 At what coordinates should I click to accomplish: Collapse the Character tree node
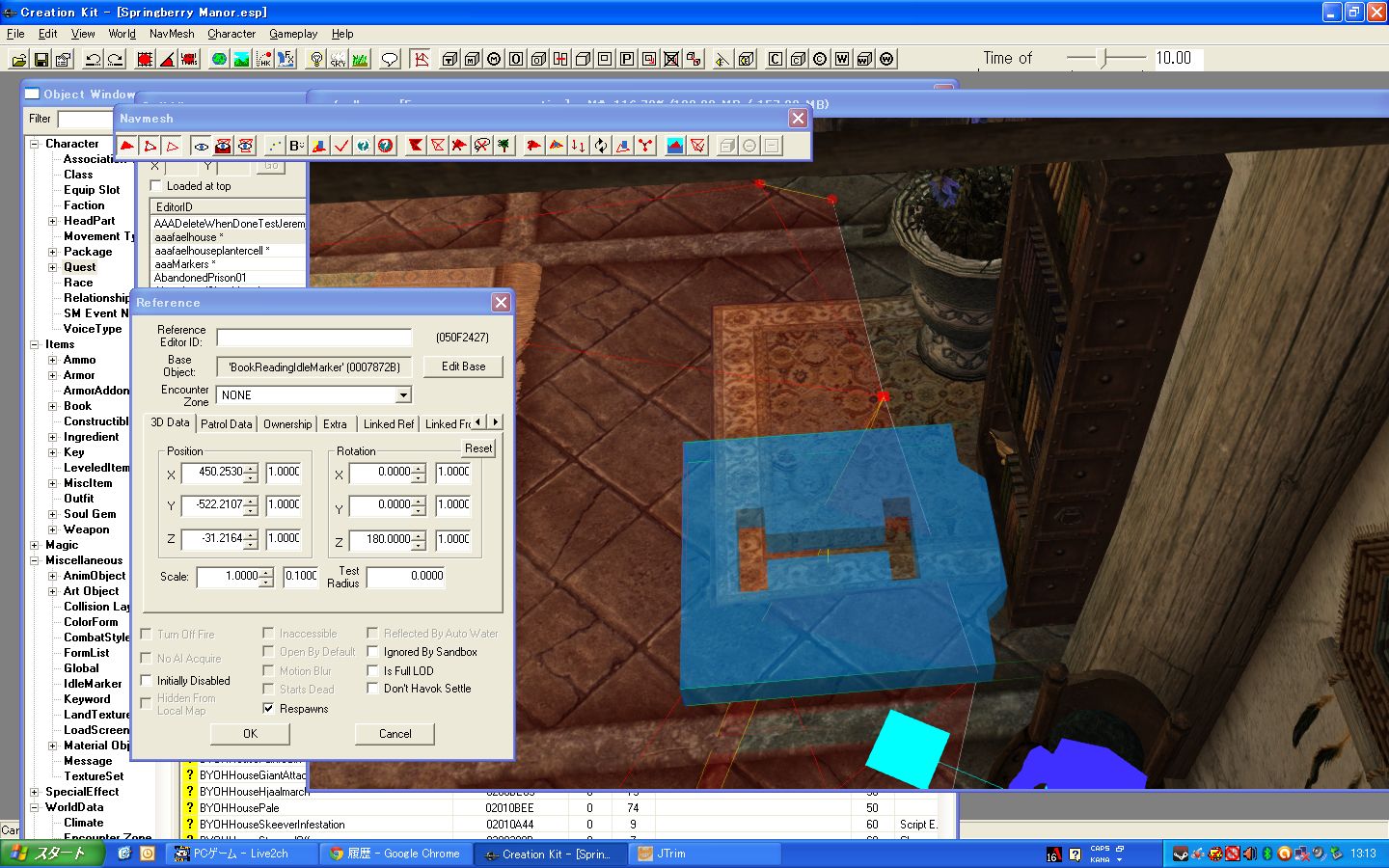35,144
